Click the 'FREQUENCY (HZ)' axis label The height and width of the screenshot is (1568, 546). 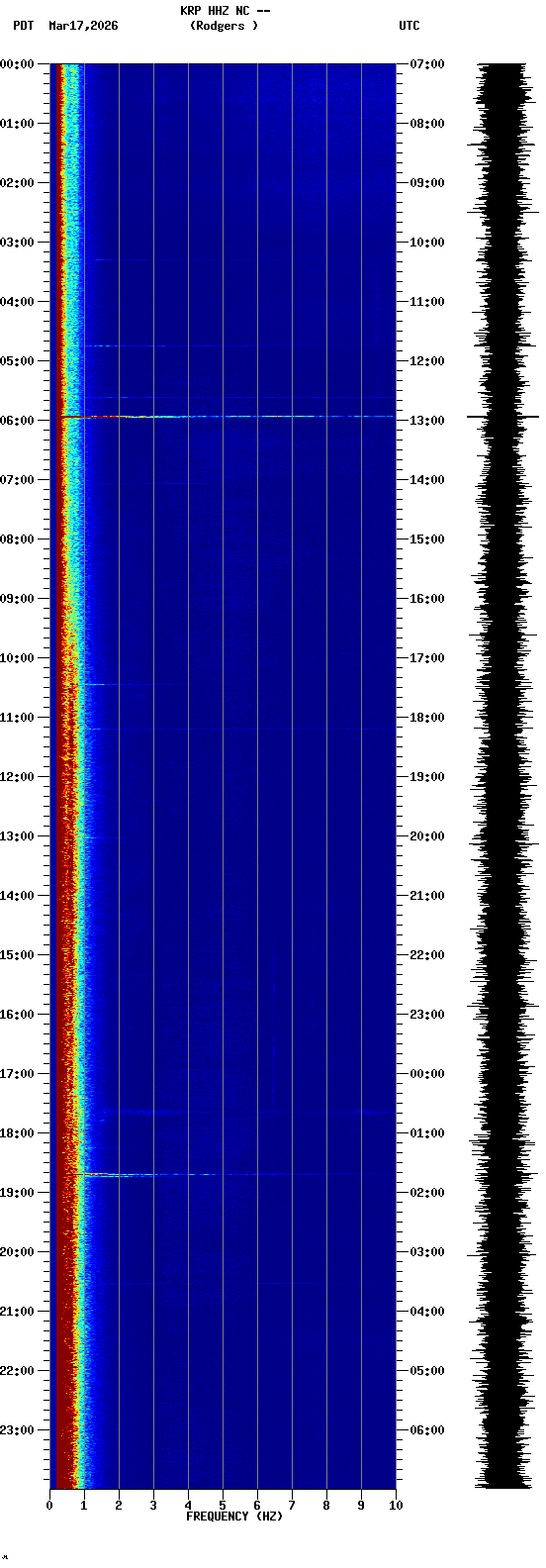point(234,1517)
